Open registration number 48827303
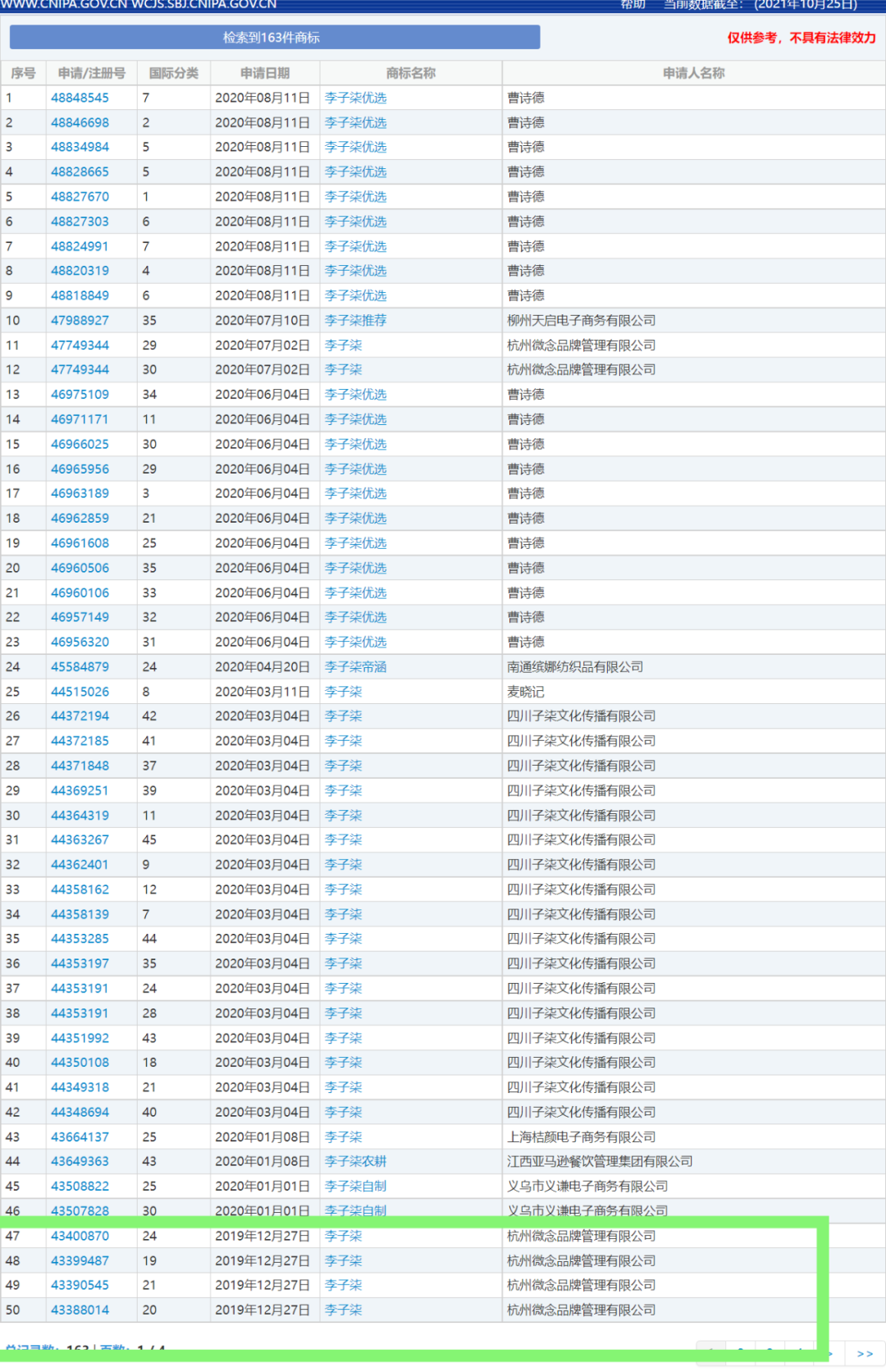This screenshot has height=1372, width=886. click(x=80, y=222)
